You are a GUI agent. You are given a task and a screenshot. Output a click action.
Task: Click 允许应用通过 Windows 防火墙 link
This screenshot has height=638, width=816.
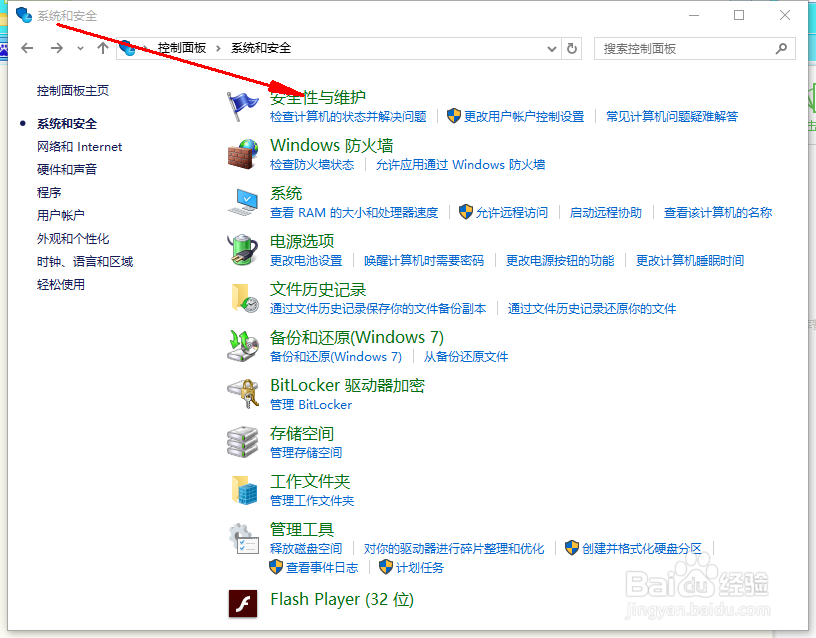461,165
